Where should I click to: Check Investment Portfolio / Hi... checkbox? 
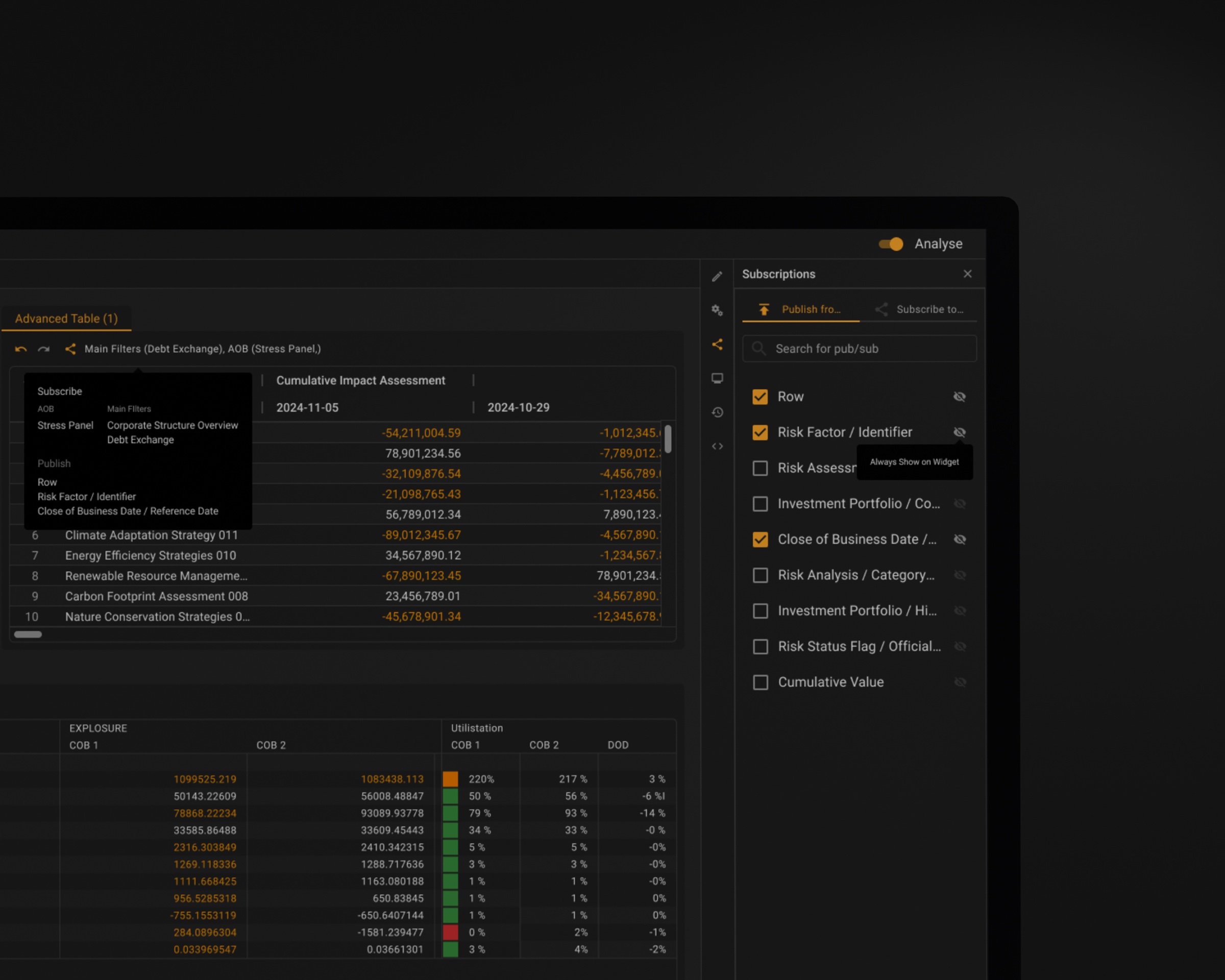tap(759, 611)
